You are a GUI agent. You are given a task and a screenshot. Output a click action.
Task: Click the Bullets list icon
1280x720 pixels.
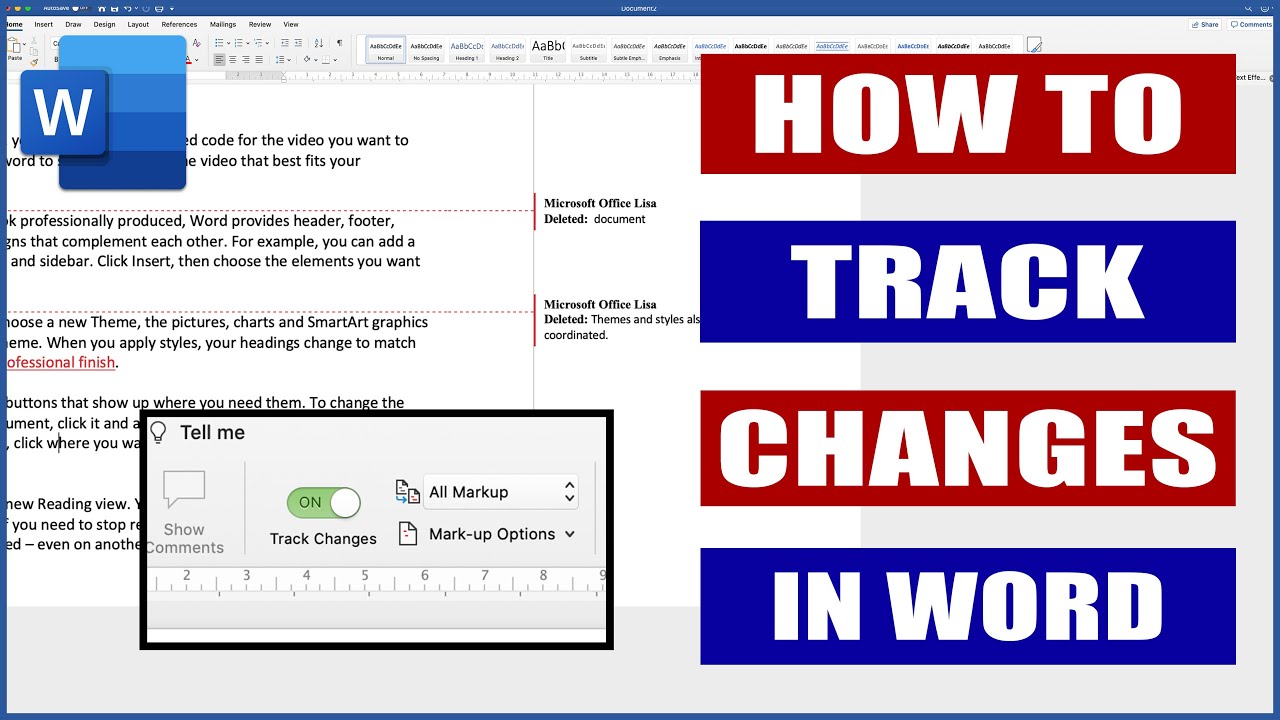[x=219, y=43]
